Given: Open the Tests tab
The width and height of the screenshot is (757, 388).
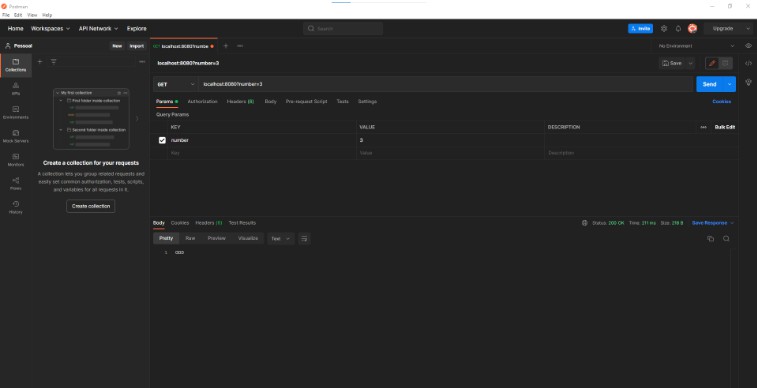Looking at the screenshot, I should pos(342,101).
